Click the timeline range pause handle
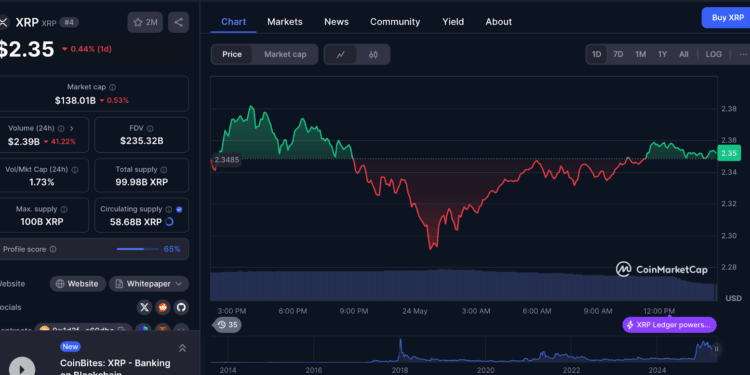Screen dimensions: 750x375 716,349
